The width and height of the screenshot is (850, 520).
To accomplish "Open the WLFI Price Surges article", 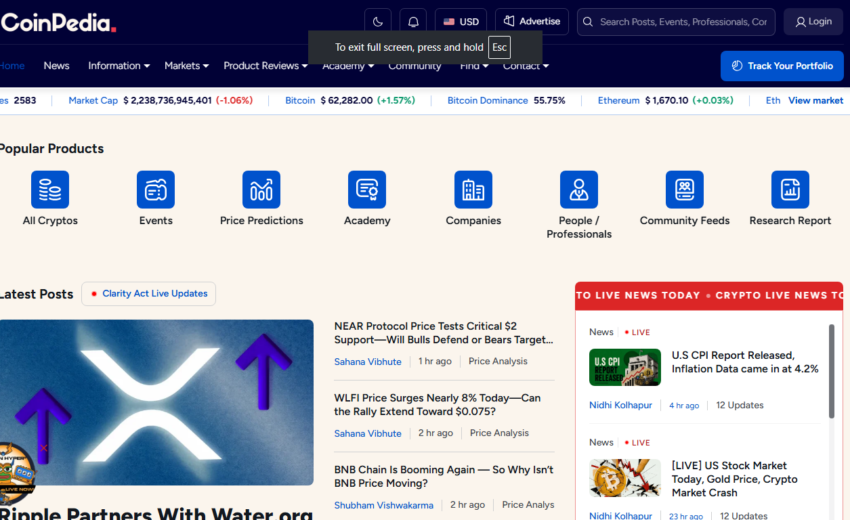I will (x=437, y=405).
